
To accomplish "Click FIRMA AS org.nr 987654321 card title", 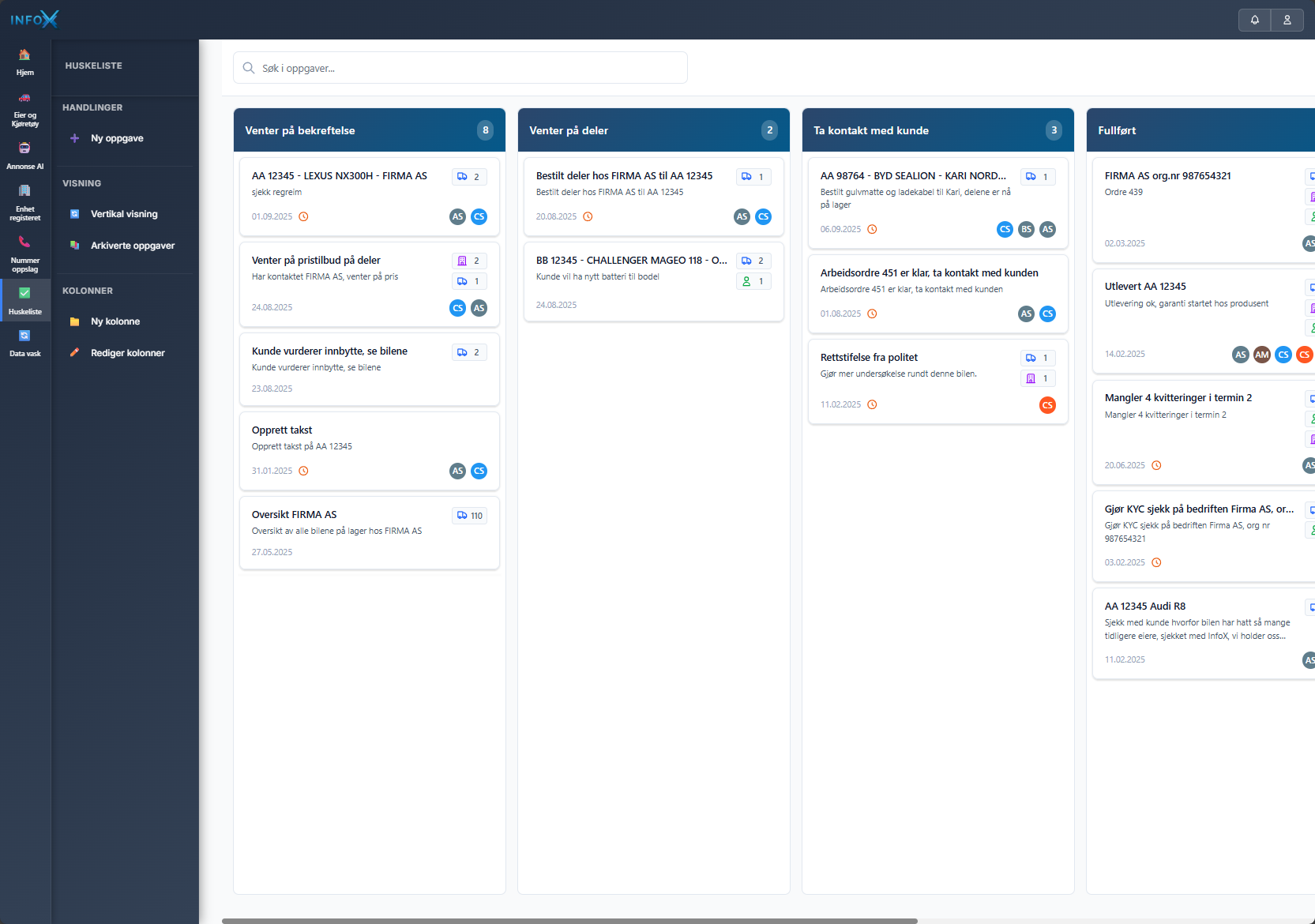I will 1167,176.
